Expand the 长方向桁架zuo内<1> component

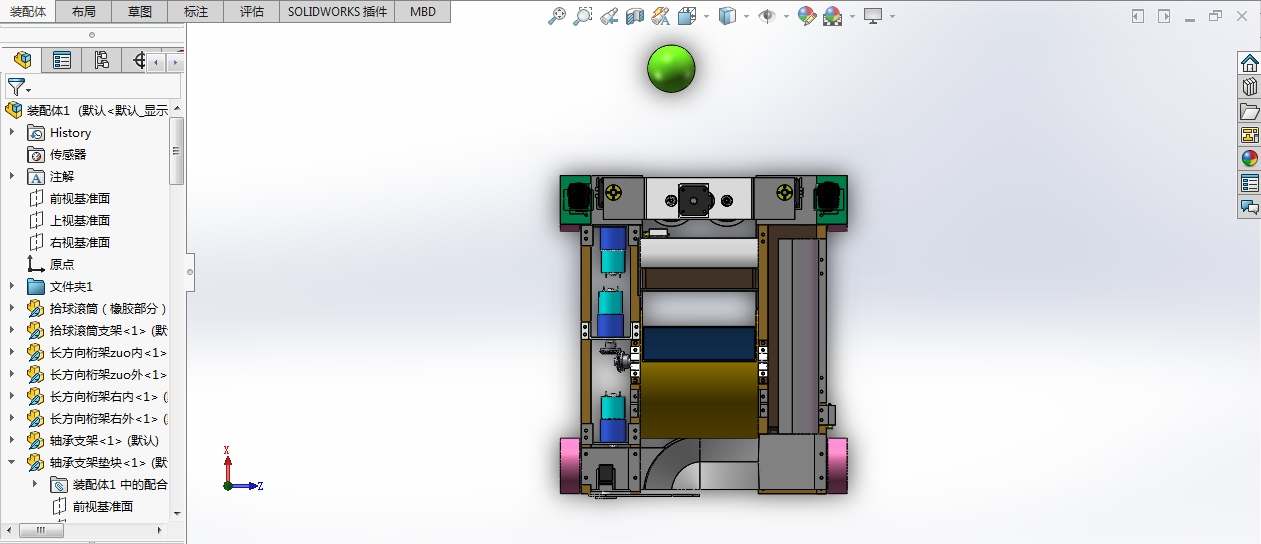(x=12, y=352)
